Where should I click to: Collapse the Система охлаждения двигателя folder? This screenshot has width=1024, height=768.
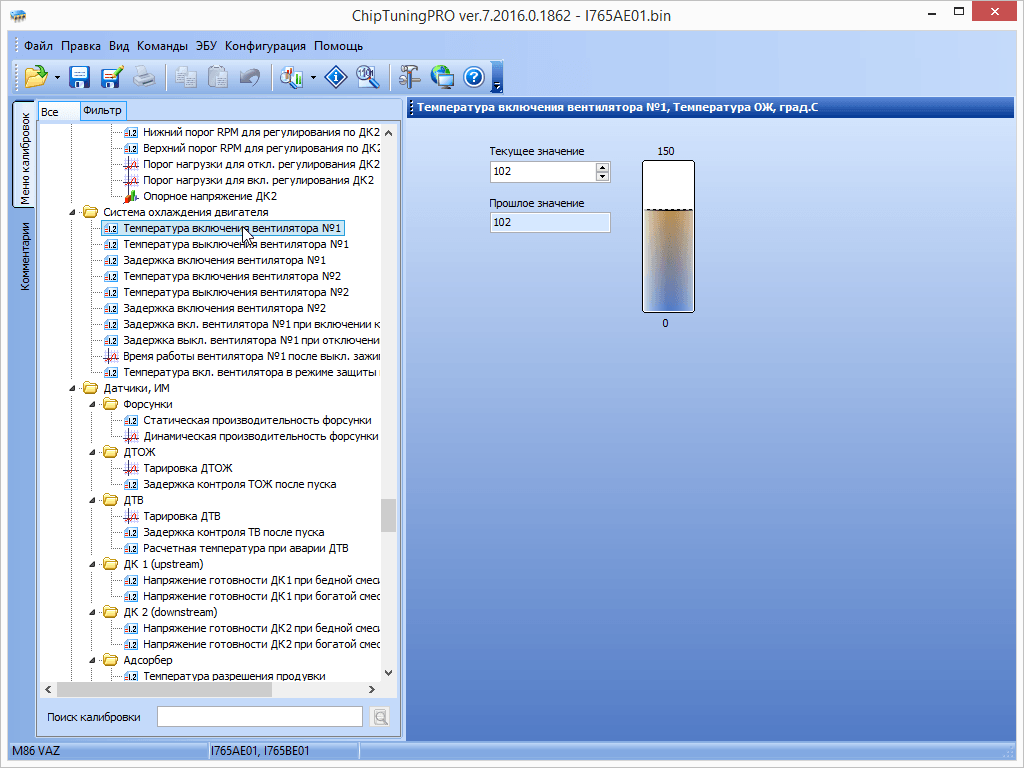click(x=72, y=212)
